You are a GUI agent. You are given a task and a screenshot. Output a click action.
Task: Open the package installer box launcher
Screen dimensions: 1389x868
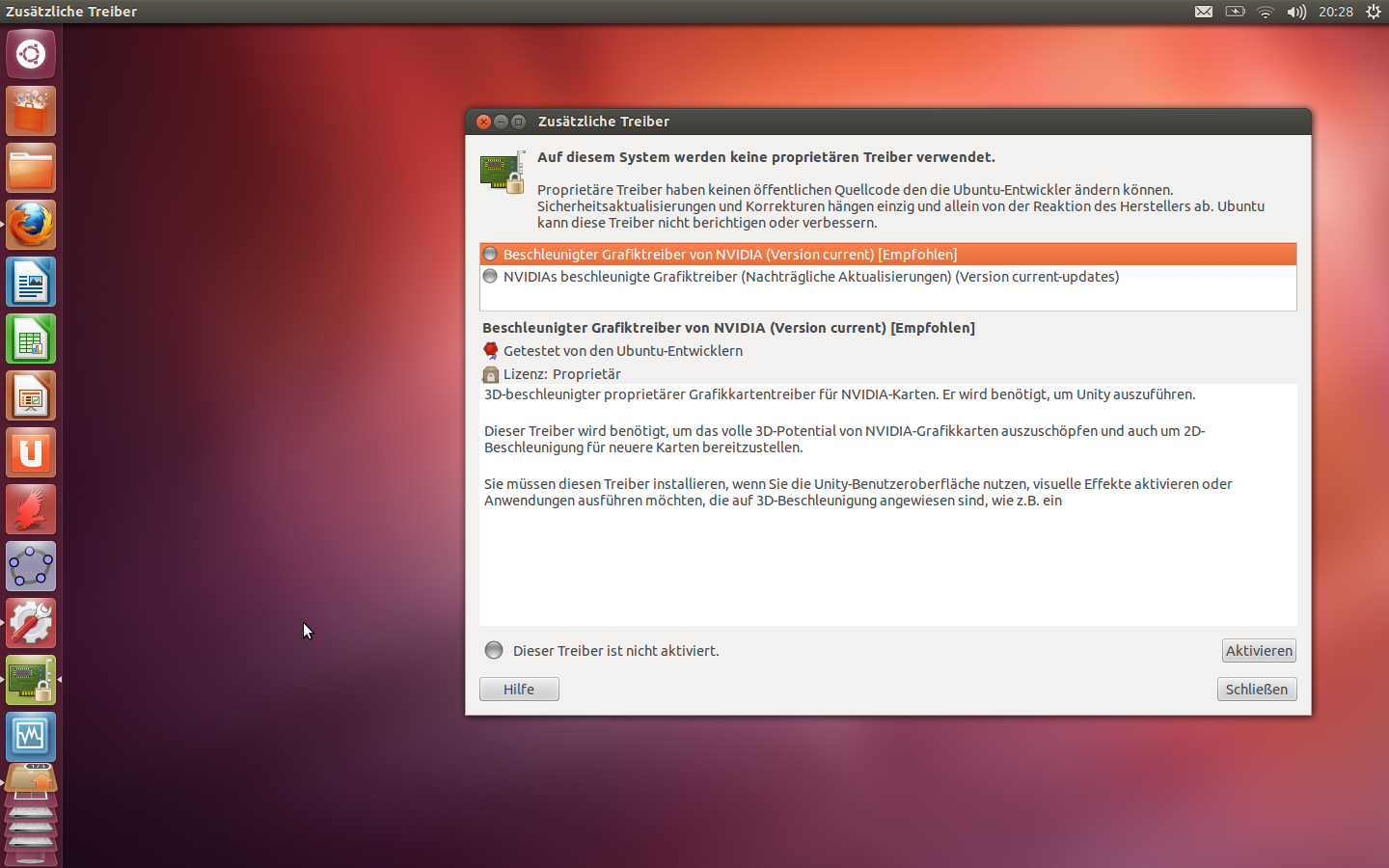tap(31, 779)
